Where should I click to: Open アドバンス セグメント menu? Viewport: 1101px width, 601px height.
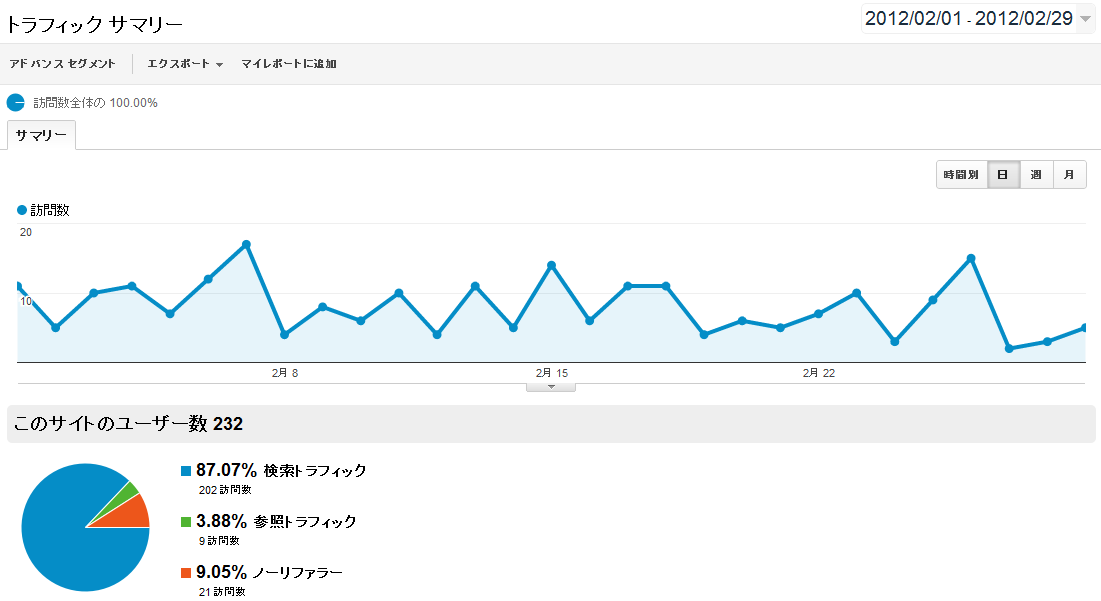62,64
